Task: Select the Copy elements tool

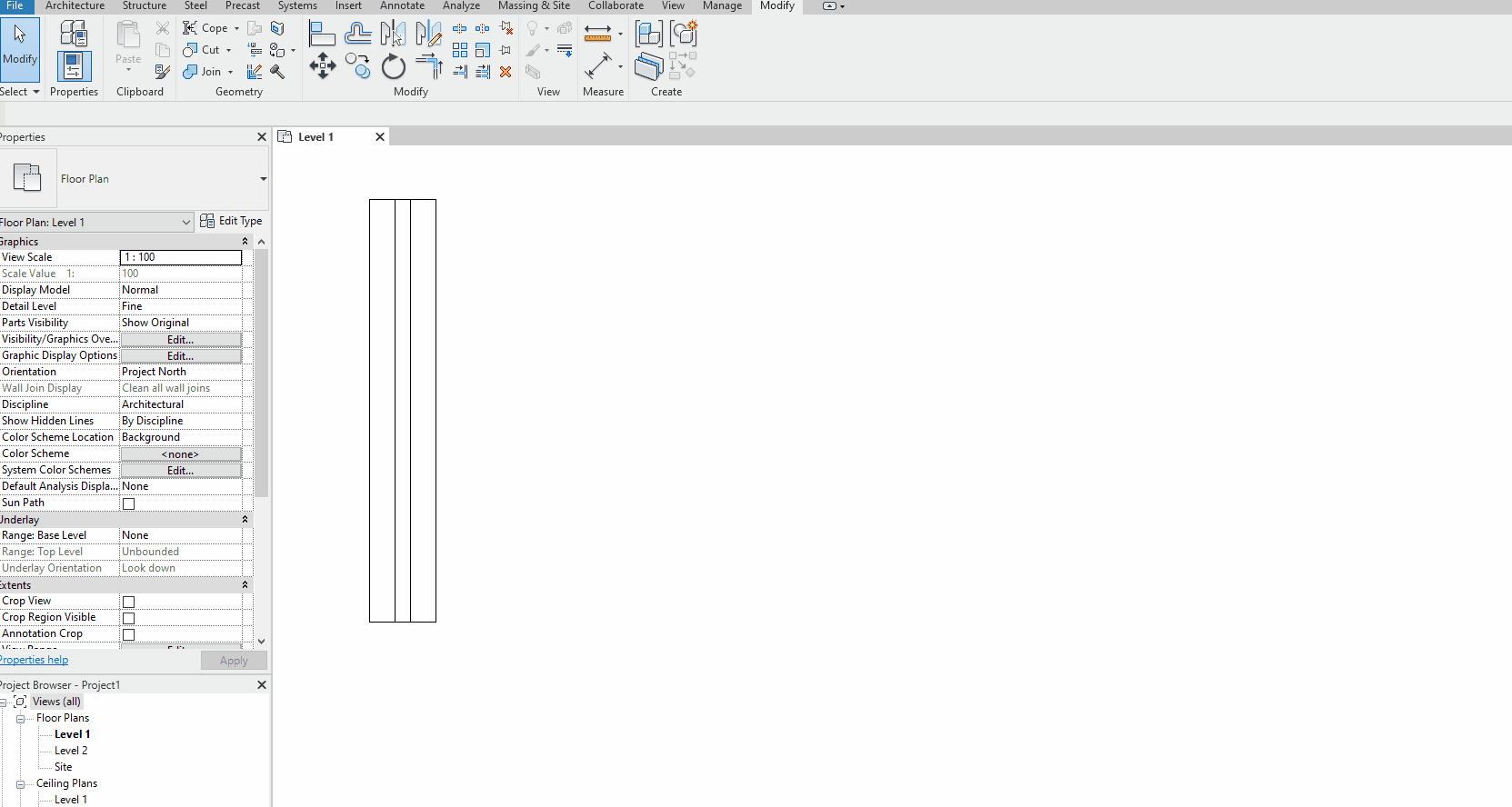Action: pyautogui.click(x=357, y=66)
